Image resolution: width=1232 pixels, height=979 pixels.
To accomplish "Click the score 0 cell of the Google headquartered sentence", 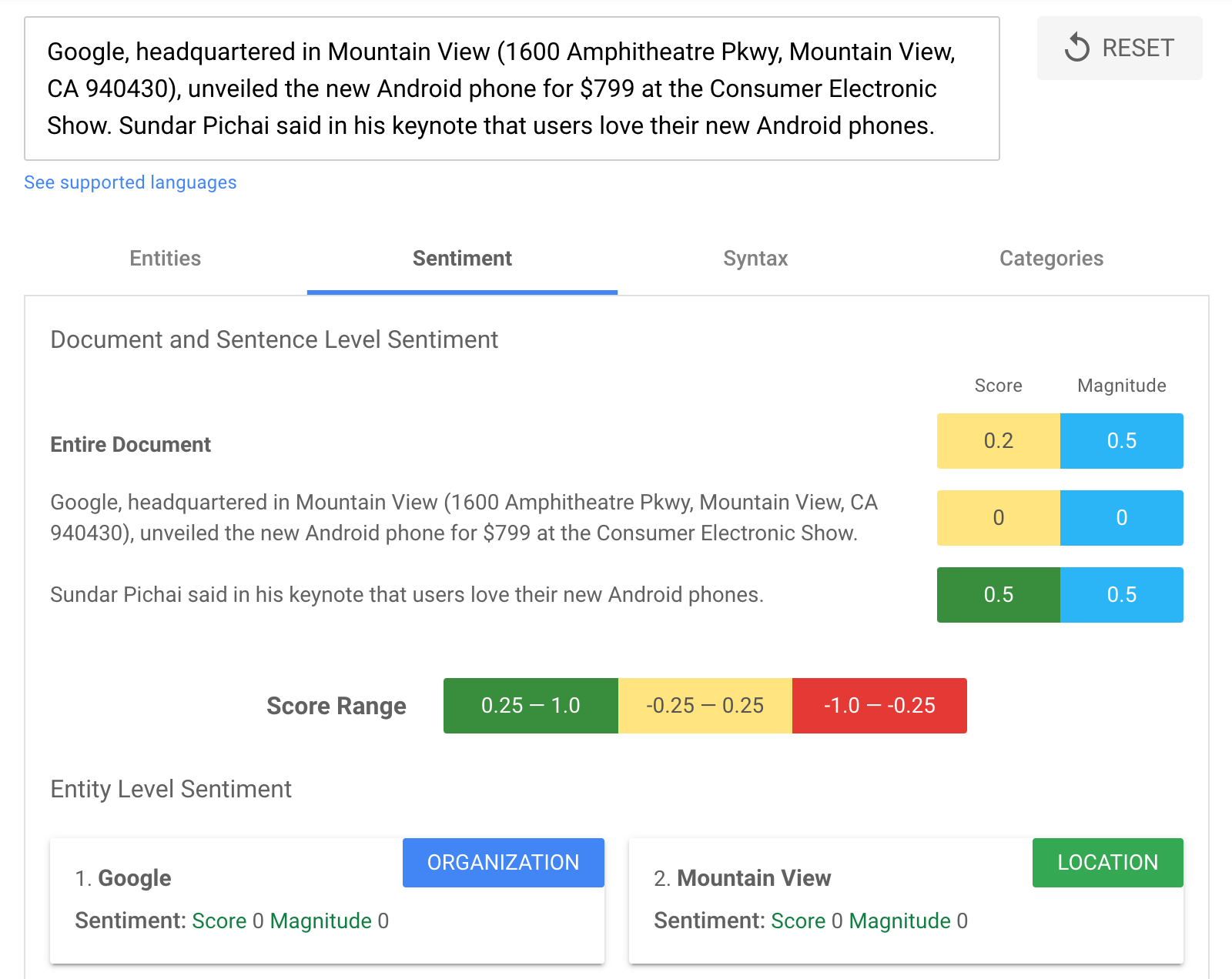I will click(999, 518).
